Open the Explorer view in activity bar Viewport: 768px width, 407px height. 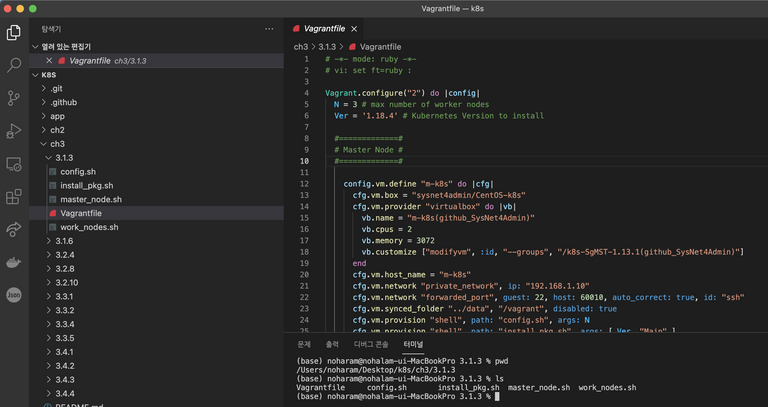[14, 32]
